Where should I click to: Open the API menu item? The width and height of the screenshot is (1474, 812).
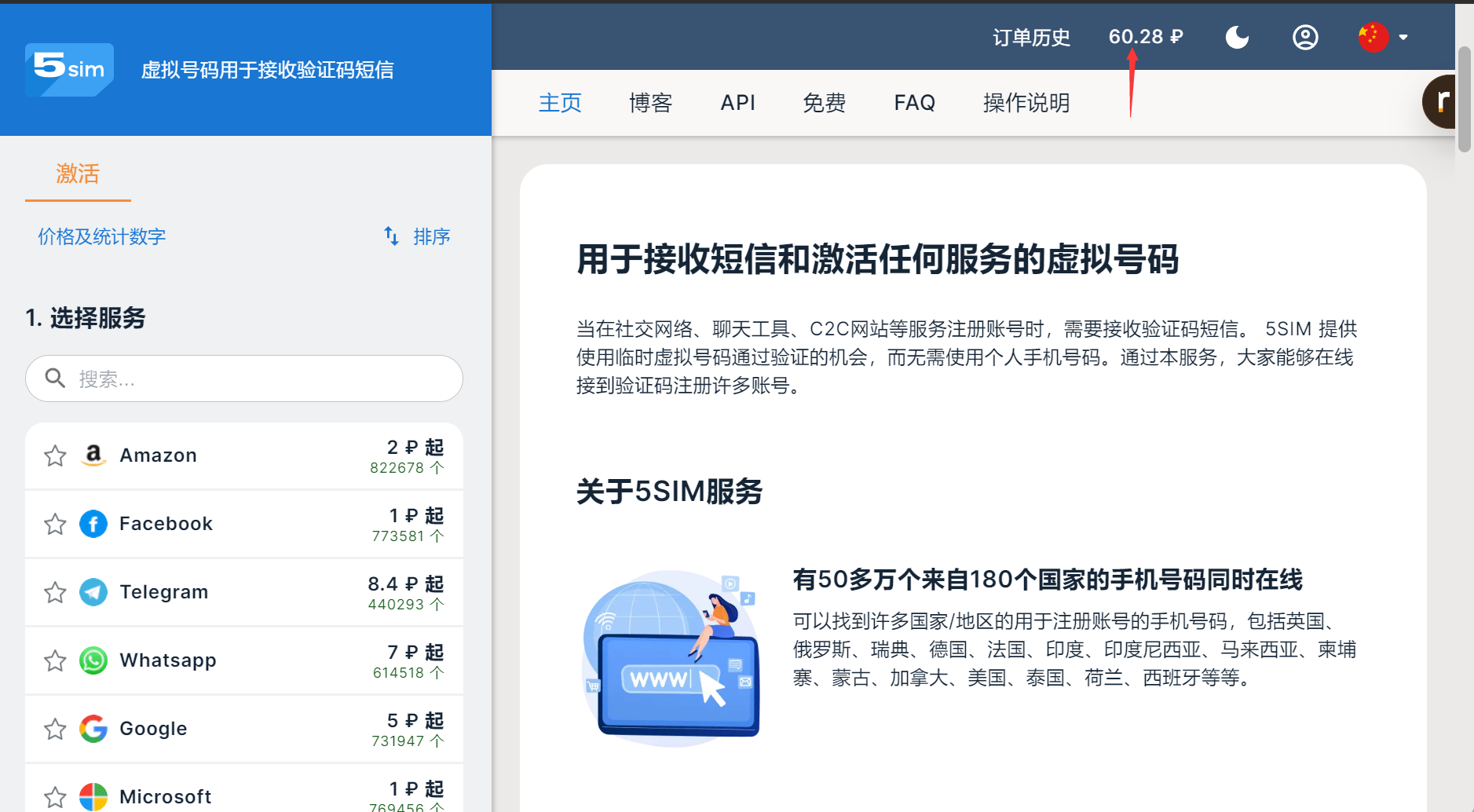[x=738, y=103]
